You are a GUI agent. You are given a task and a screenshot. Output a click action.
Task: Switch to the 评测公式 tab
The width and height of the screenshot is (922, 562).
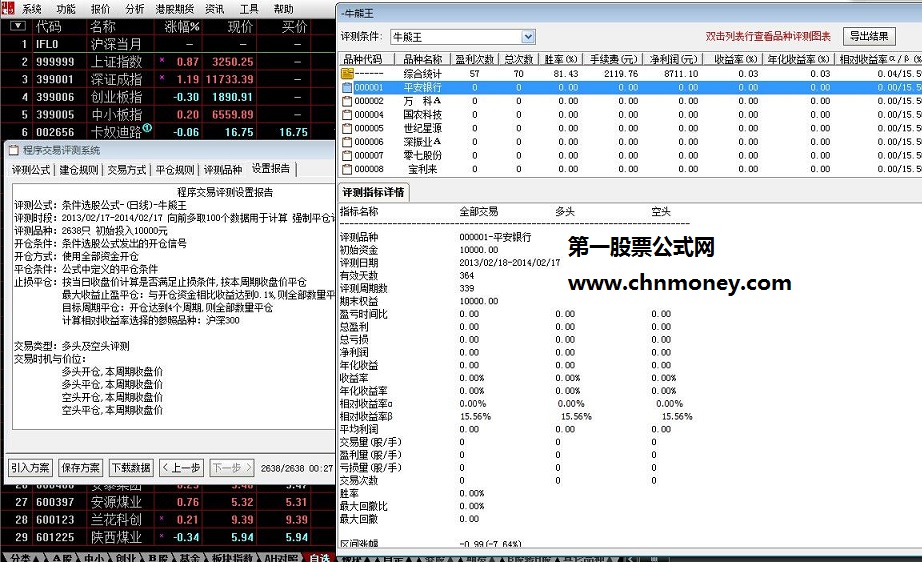pyautogui.click(x=31, y=170)
